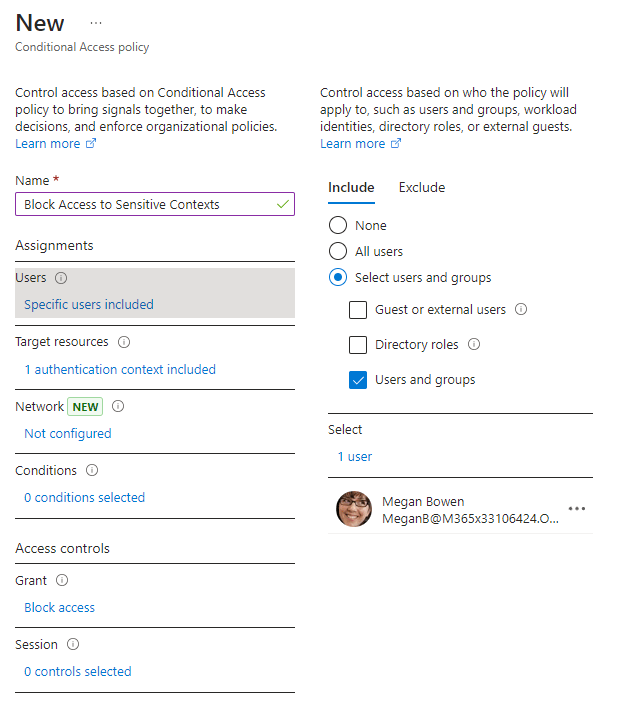Open the ellipsis menu beside New title
Viewport: 621px width, 723px height.
[96, 22]
